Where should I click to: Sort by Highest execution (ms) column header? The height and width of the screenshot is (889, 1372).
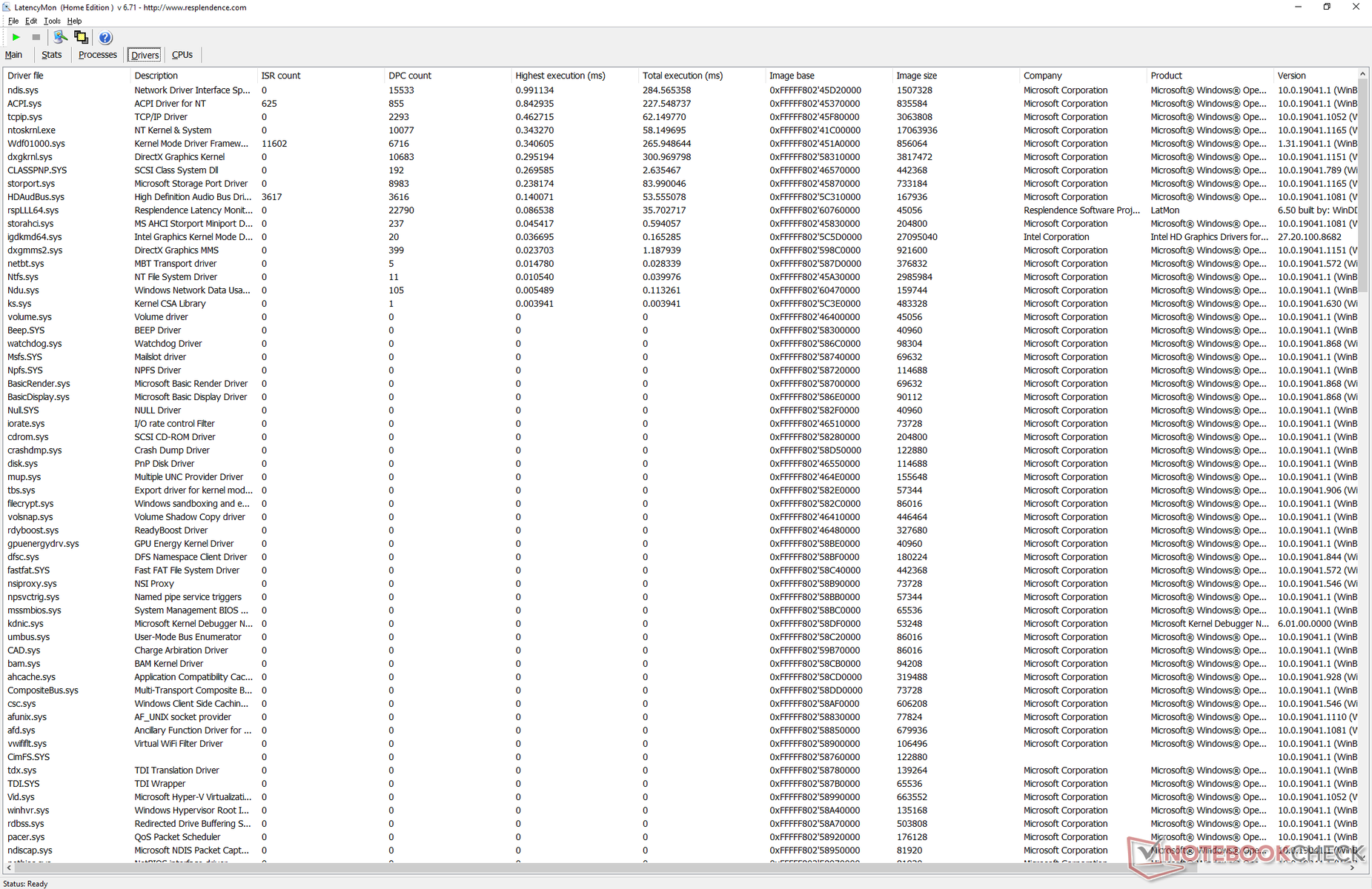point(575,76)
